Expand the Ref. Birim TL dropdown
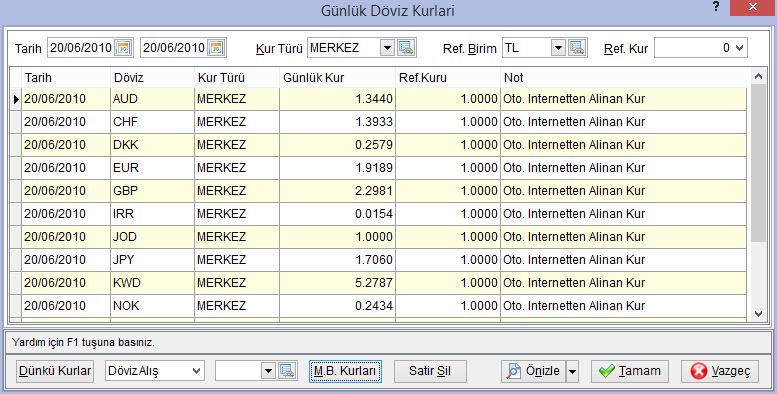 [x=558, y=48]
